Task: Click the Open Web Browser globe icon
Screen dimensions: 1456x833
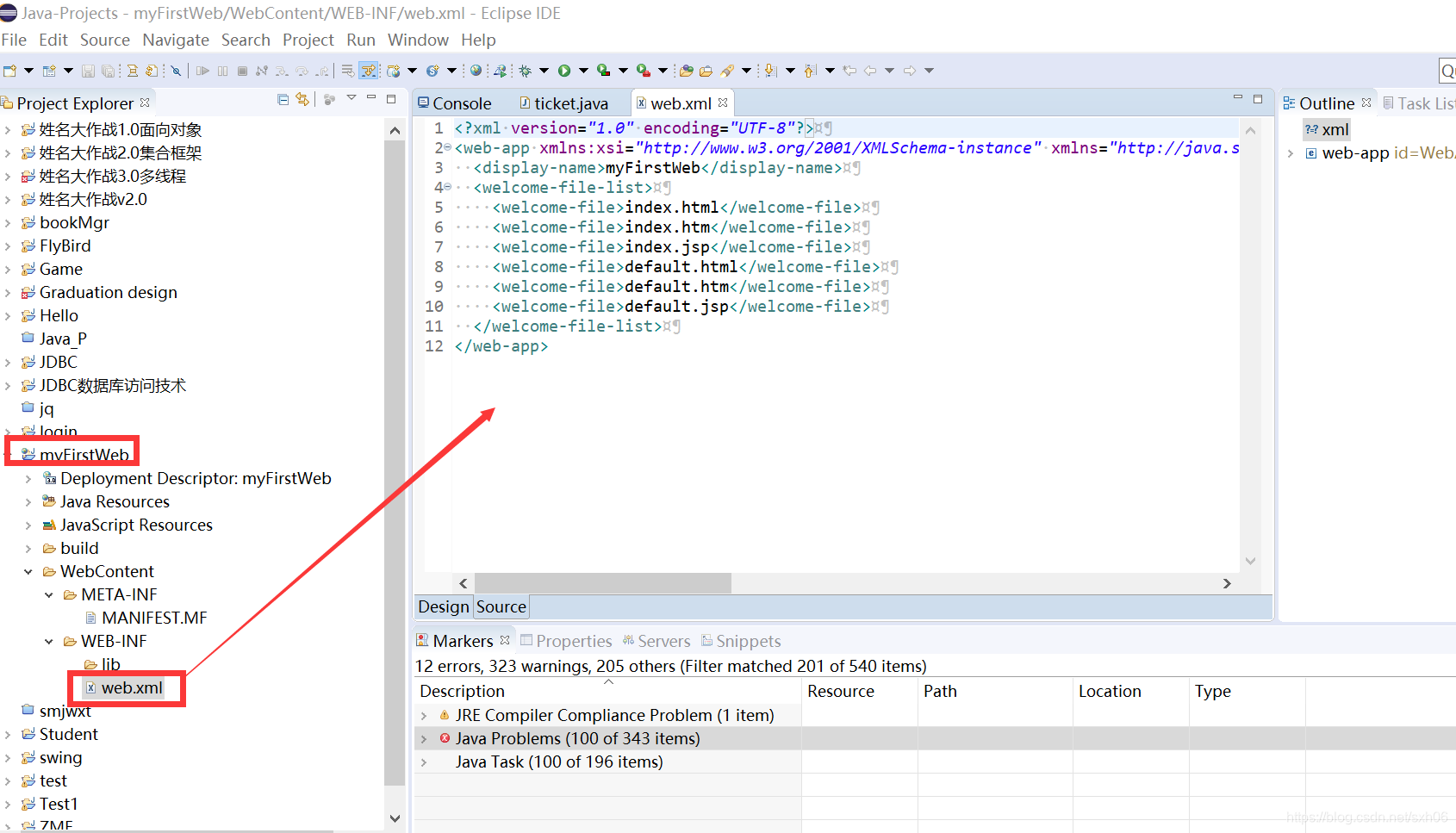Action: tap(476, 71)
